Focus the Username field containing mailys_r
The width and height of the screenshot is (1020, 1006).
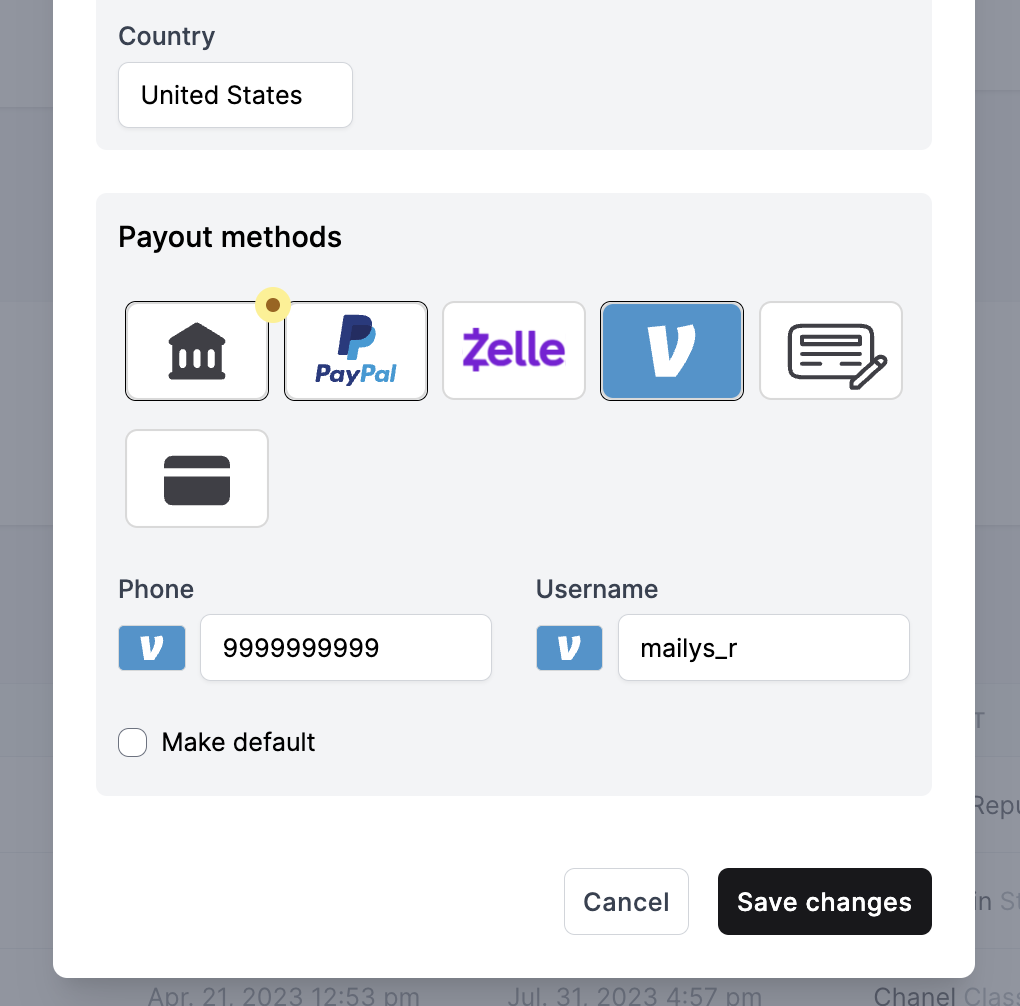point(764,647)
